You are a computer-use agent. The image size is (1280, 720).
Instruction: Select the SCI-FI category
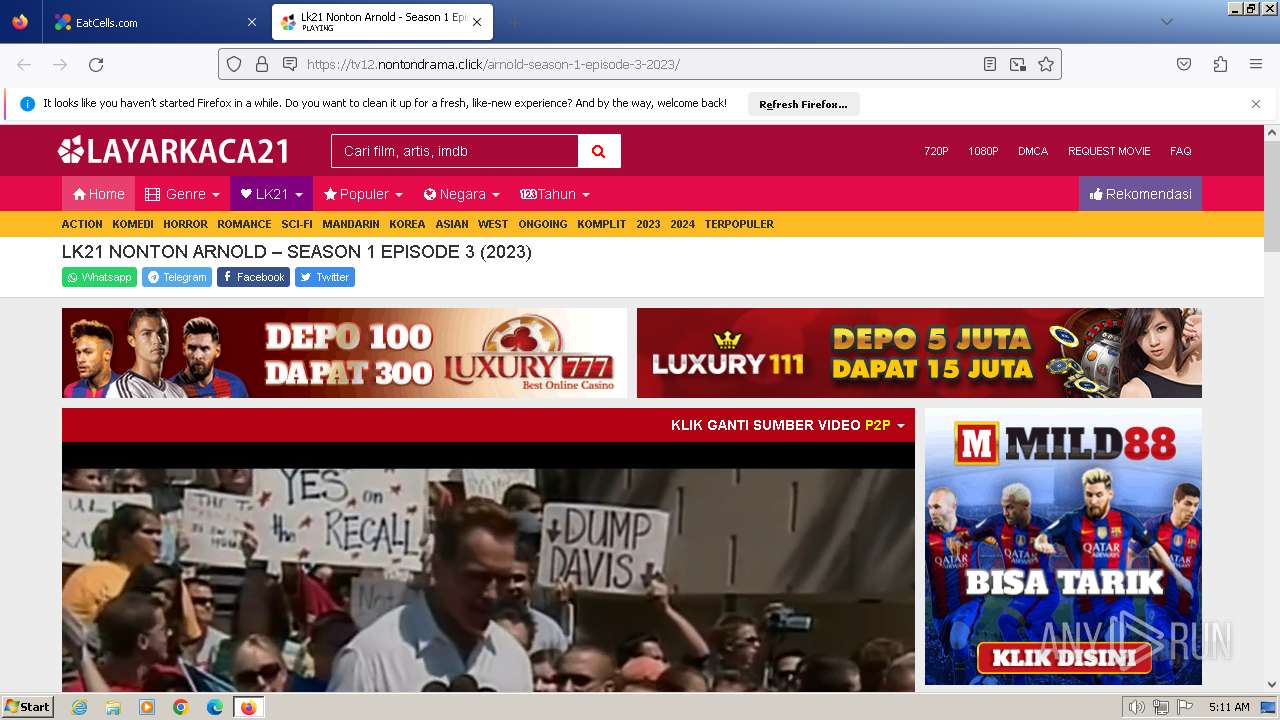296,224
